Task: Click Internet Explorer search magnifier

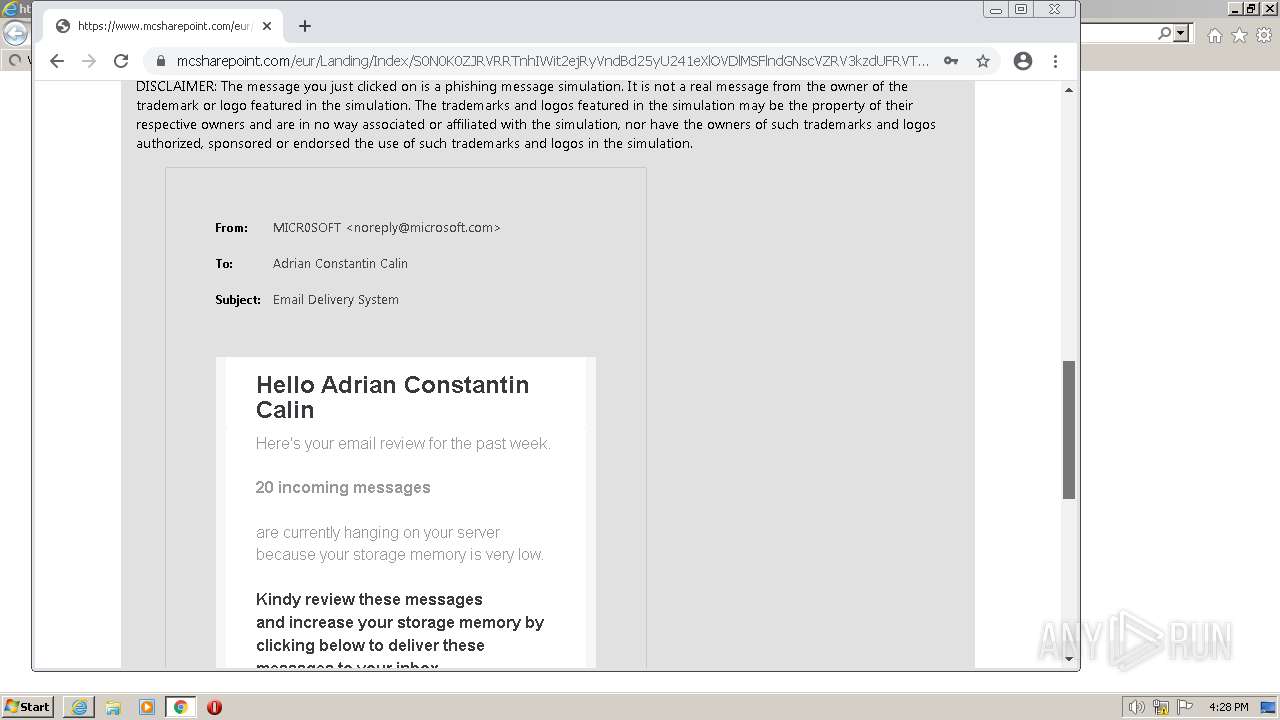Action: (1164, 33)
